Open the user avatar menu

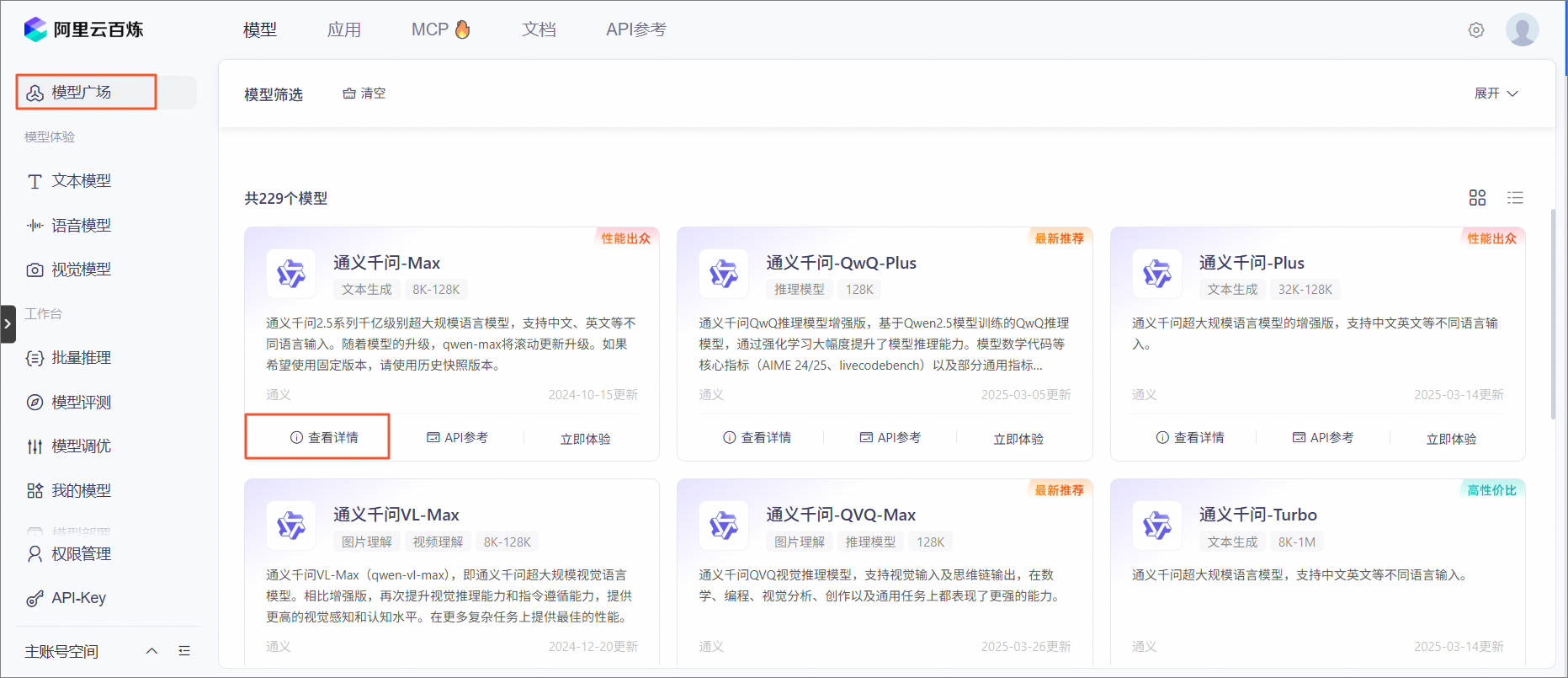click(x=1522, y=29)
